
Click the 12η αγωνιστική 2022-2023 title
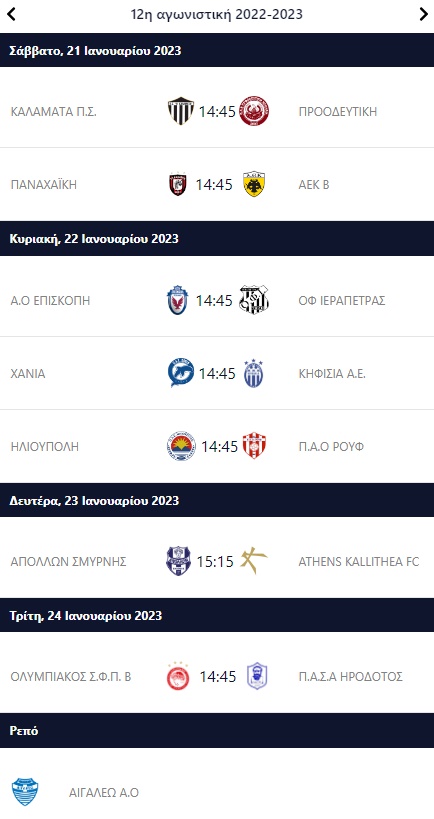click(x=217, y=14)
